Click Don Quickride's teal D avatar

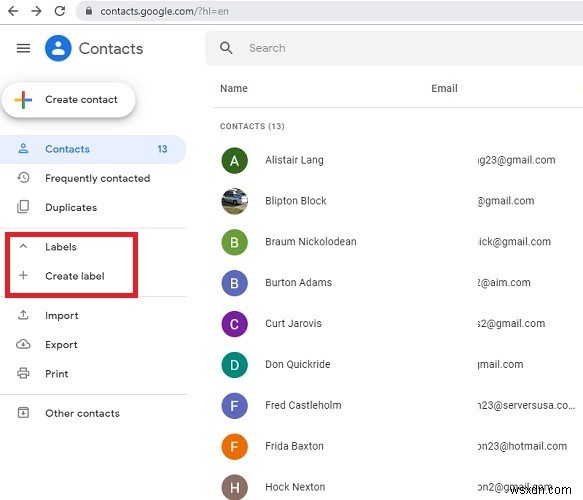(235, 365)
